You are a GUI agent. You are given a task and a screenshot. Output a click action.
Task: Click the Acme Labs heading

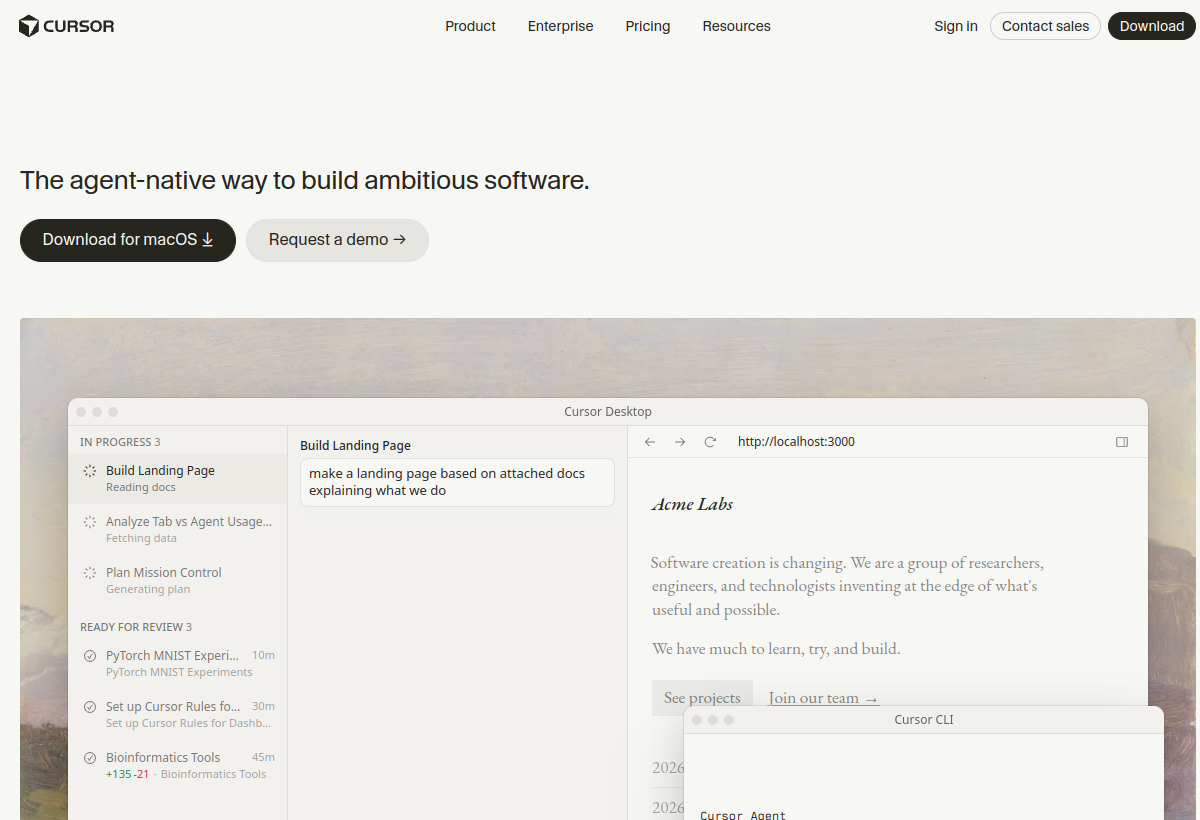tap(692, 504)
